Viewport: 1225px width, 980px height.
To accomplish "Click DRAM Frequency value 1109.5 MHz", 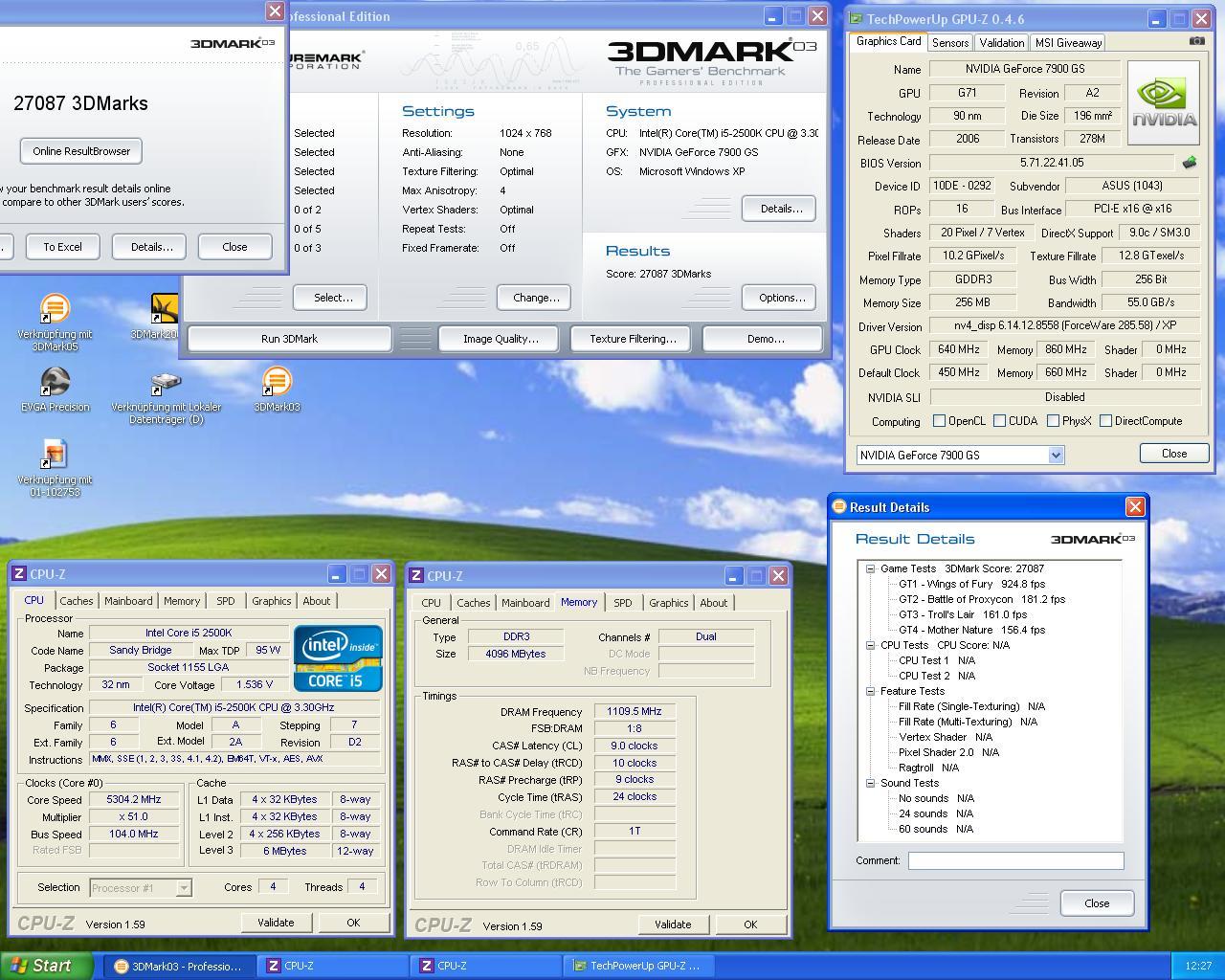I will click(635, 712).
